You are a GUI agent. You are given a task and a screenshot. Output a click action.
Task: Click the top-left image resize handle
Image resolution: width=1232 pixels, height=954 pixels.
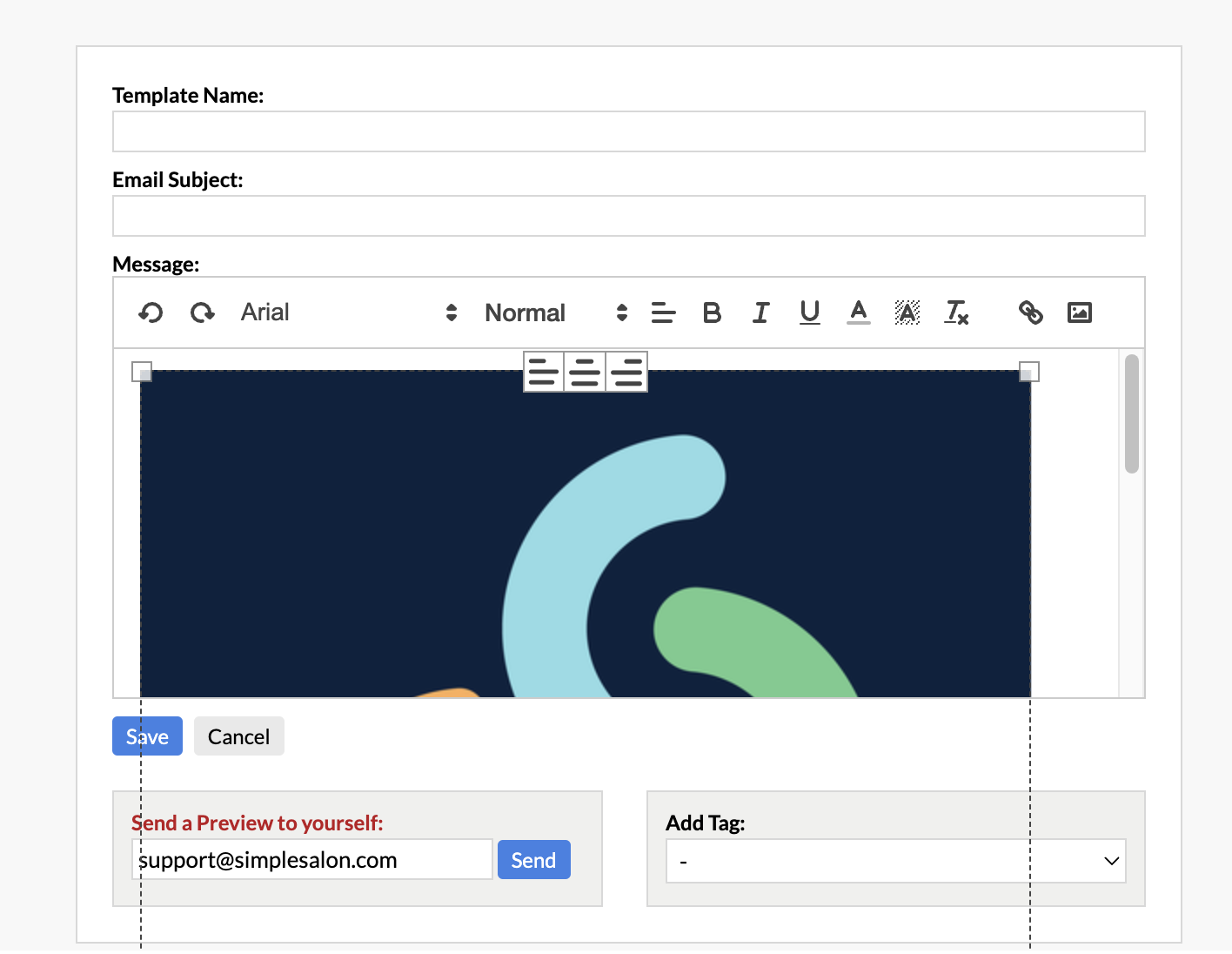pyautogui.click(x=142, y=372)
